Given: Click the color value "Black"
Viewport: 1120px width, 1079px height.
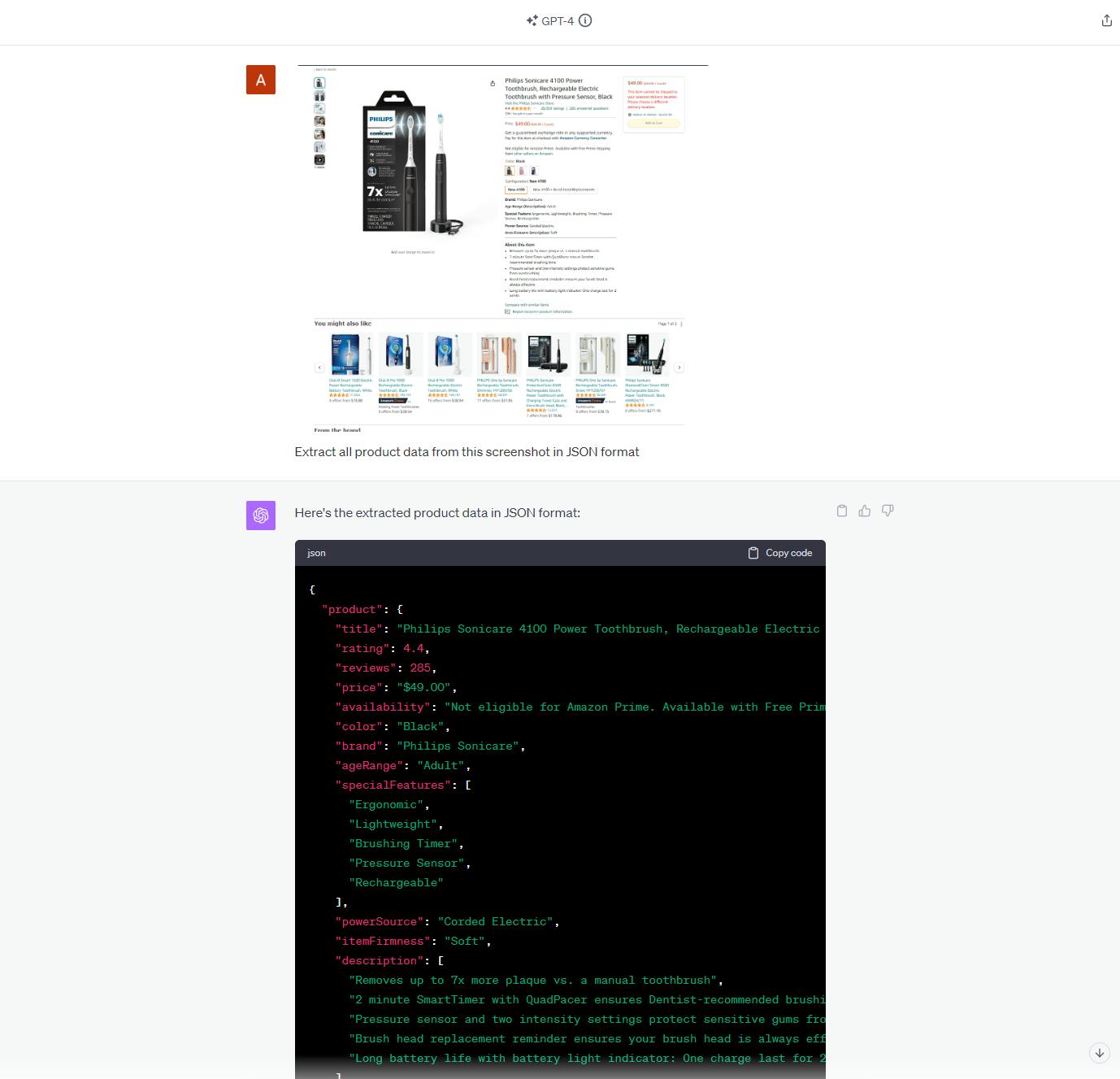Looking at the screenshot, I should (421, 727).
